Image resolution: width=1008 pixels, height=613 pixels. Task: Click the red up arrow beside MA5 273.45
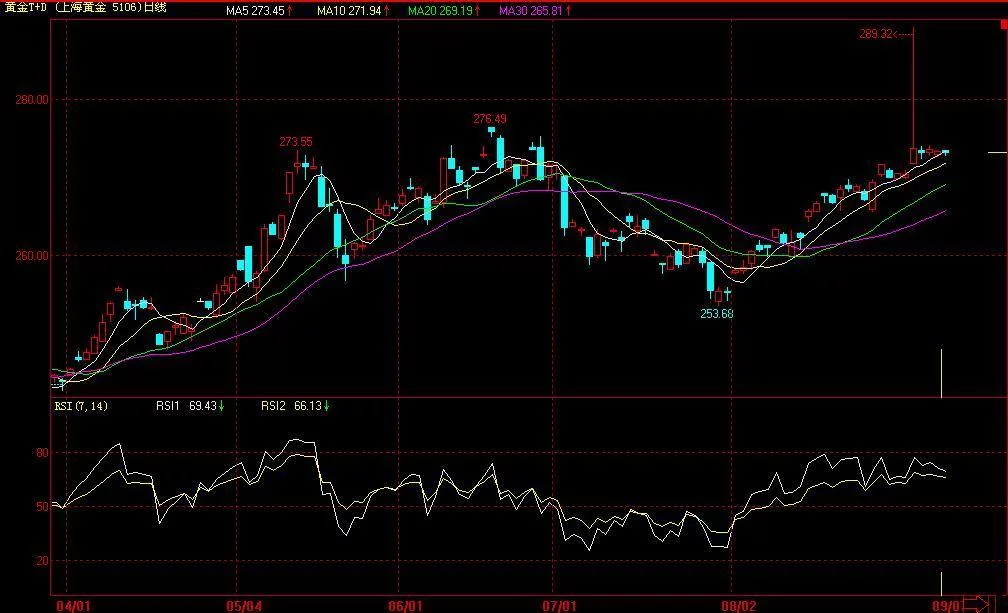tap(290, 11)
